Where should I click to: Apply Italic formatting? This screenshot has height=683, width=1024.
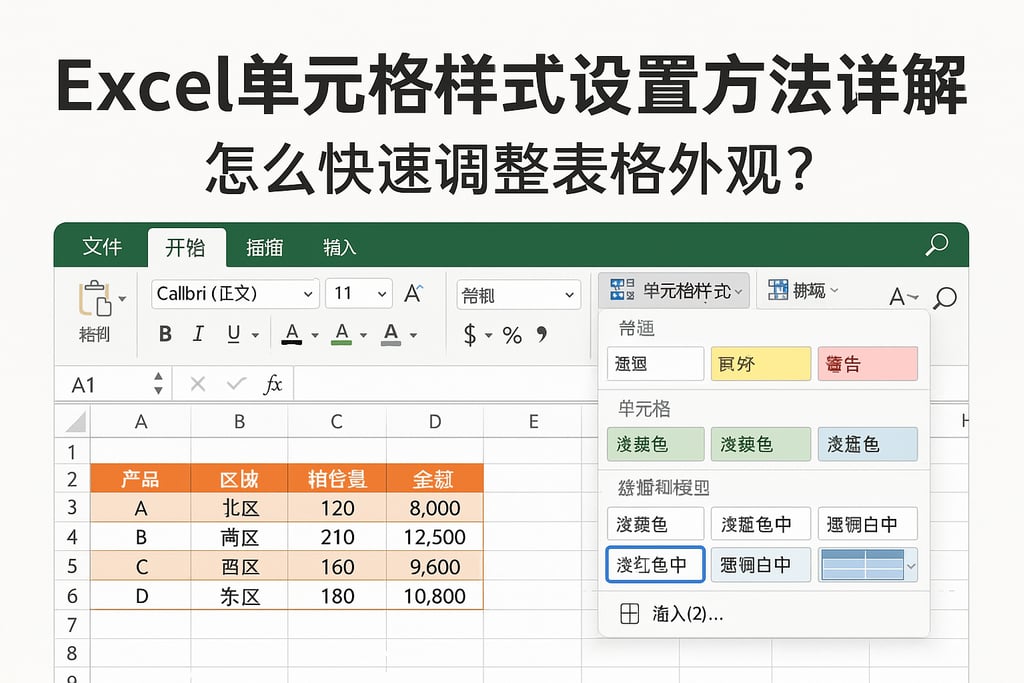[197, 334]
